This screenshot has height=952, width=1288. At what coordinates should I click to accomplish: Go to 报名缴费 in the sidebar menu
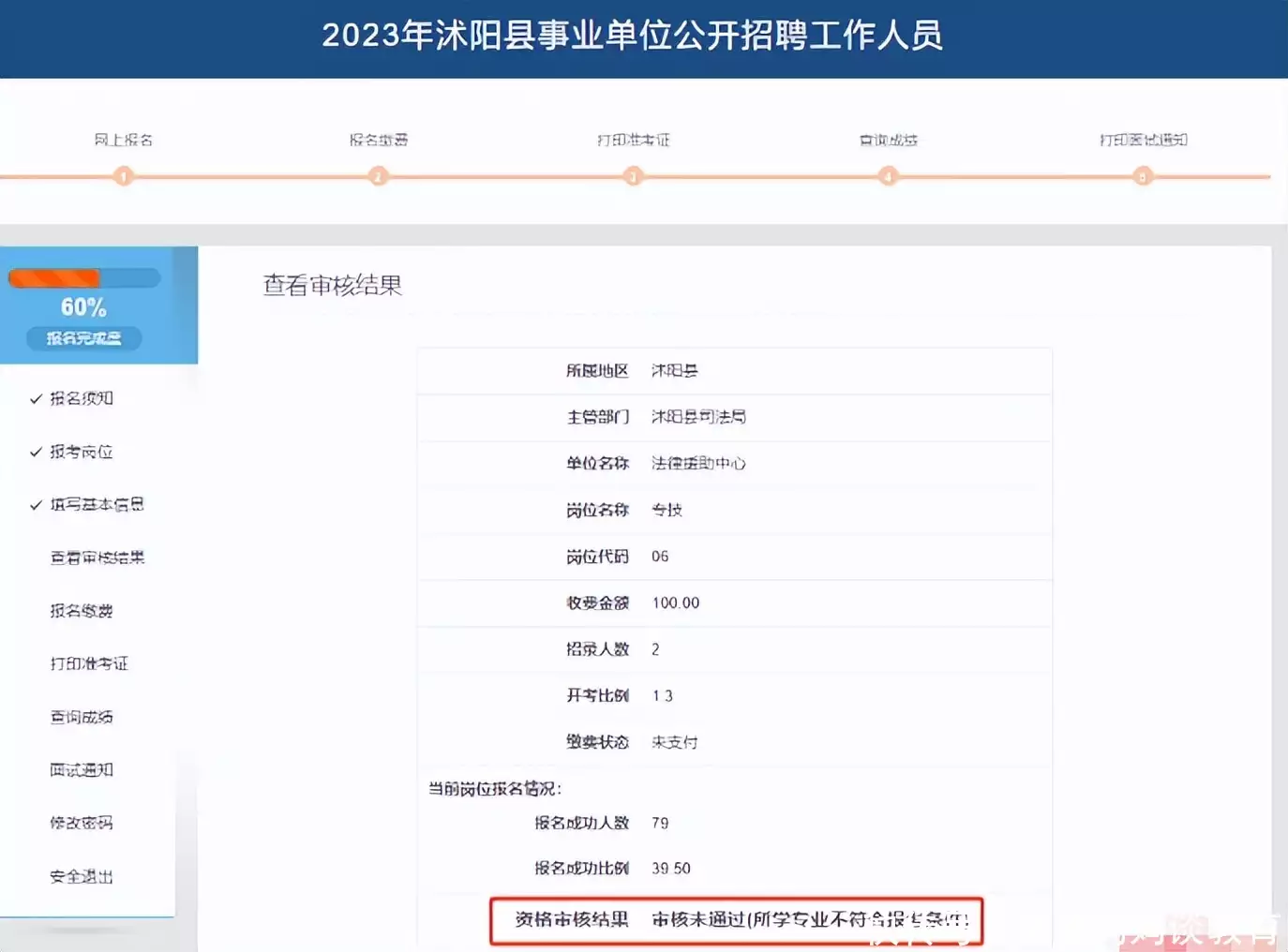tap(82, 611)
